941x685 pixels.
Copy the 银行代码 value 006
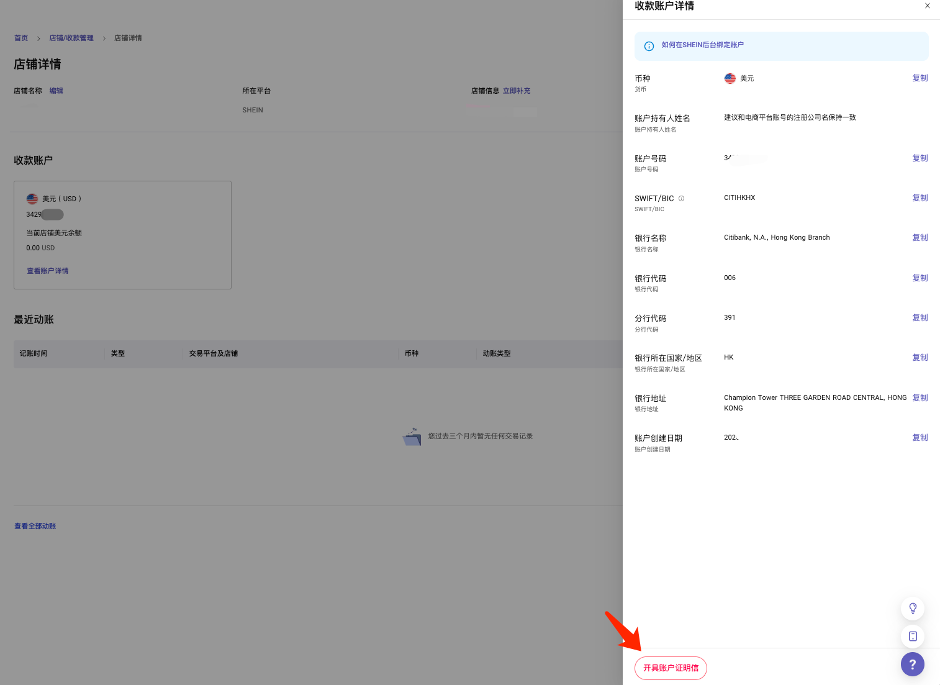coord(919,278)
